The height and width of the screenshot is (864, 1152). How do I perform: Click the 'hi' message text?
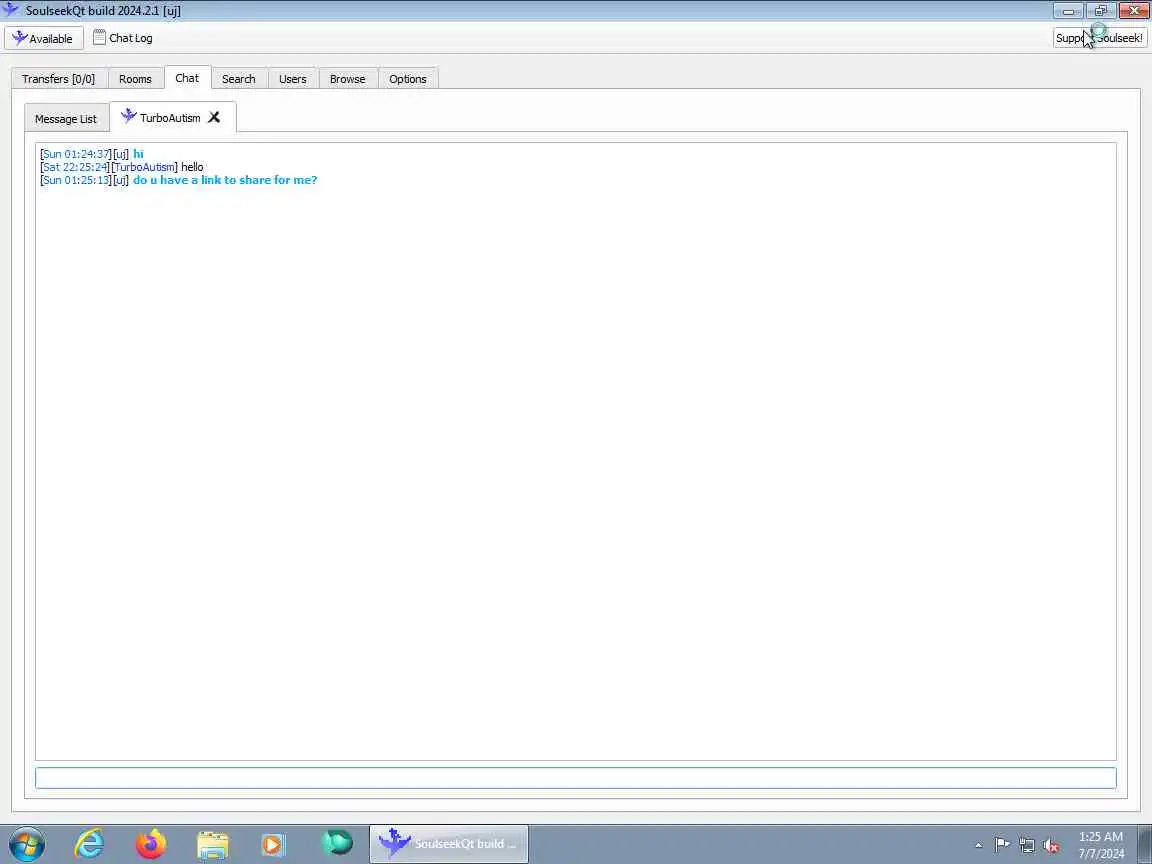pyautogui.click(x=138, y=154)
